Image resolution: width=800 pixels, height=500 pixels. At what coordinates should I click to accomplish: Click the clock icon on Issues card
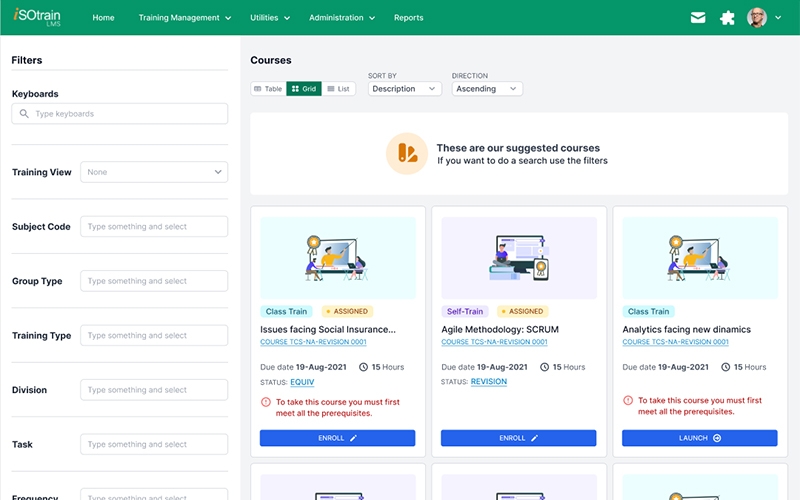point(363,367)
